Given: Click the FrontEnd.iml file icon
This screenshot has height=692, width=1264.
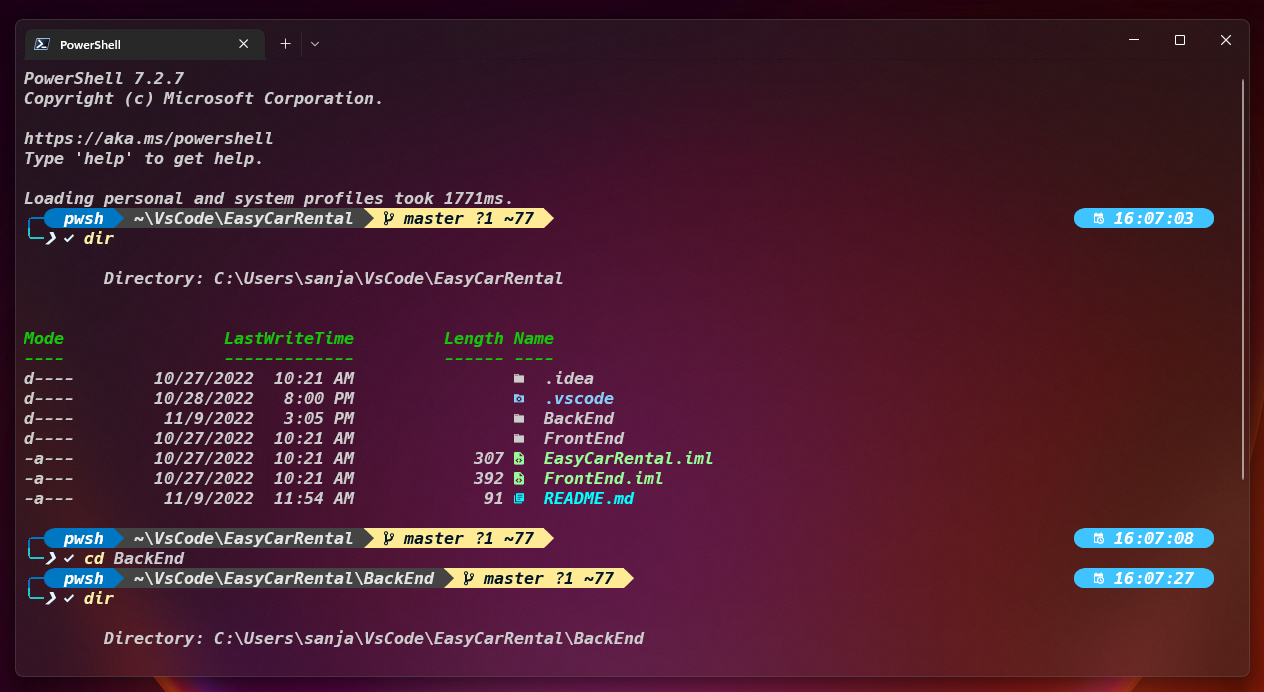Looking at the screenshot, I should (x=518, y=478).
